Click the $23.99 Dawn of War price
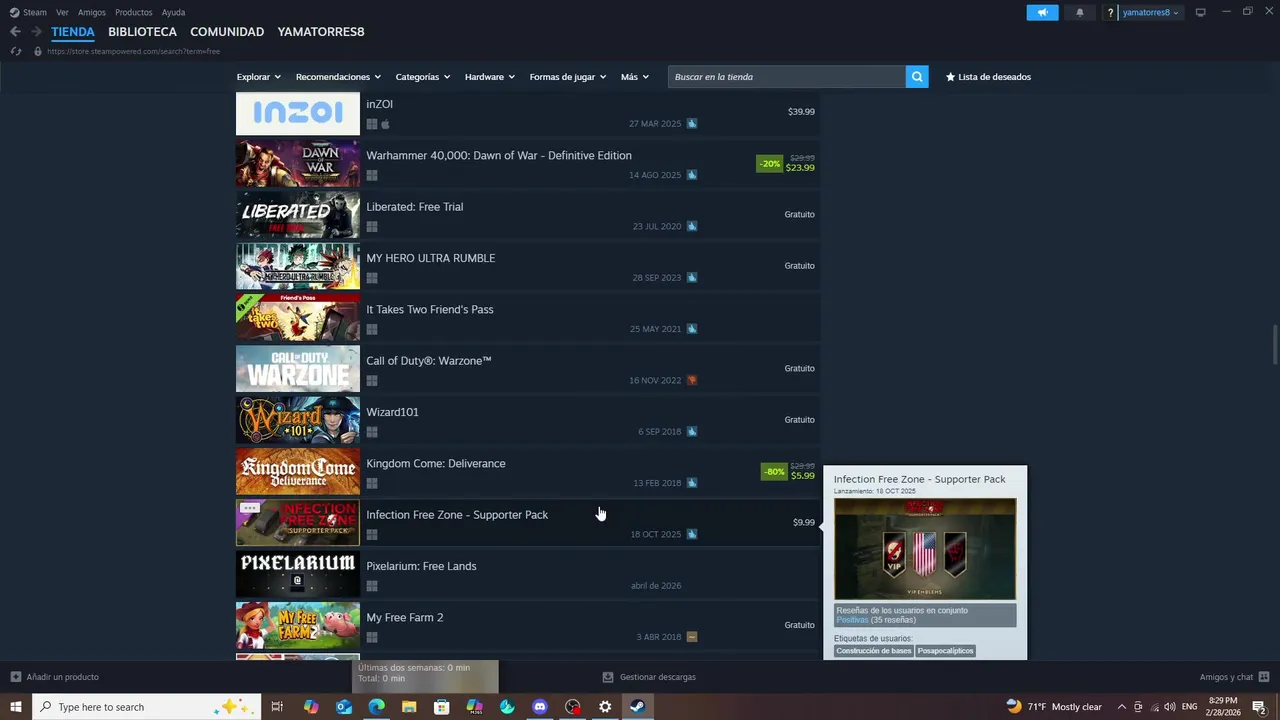The image size is (1280, 720). point(800,168)
